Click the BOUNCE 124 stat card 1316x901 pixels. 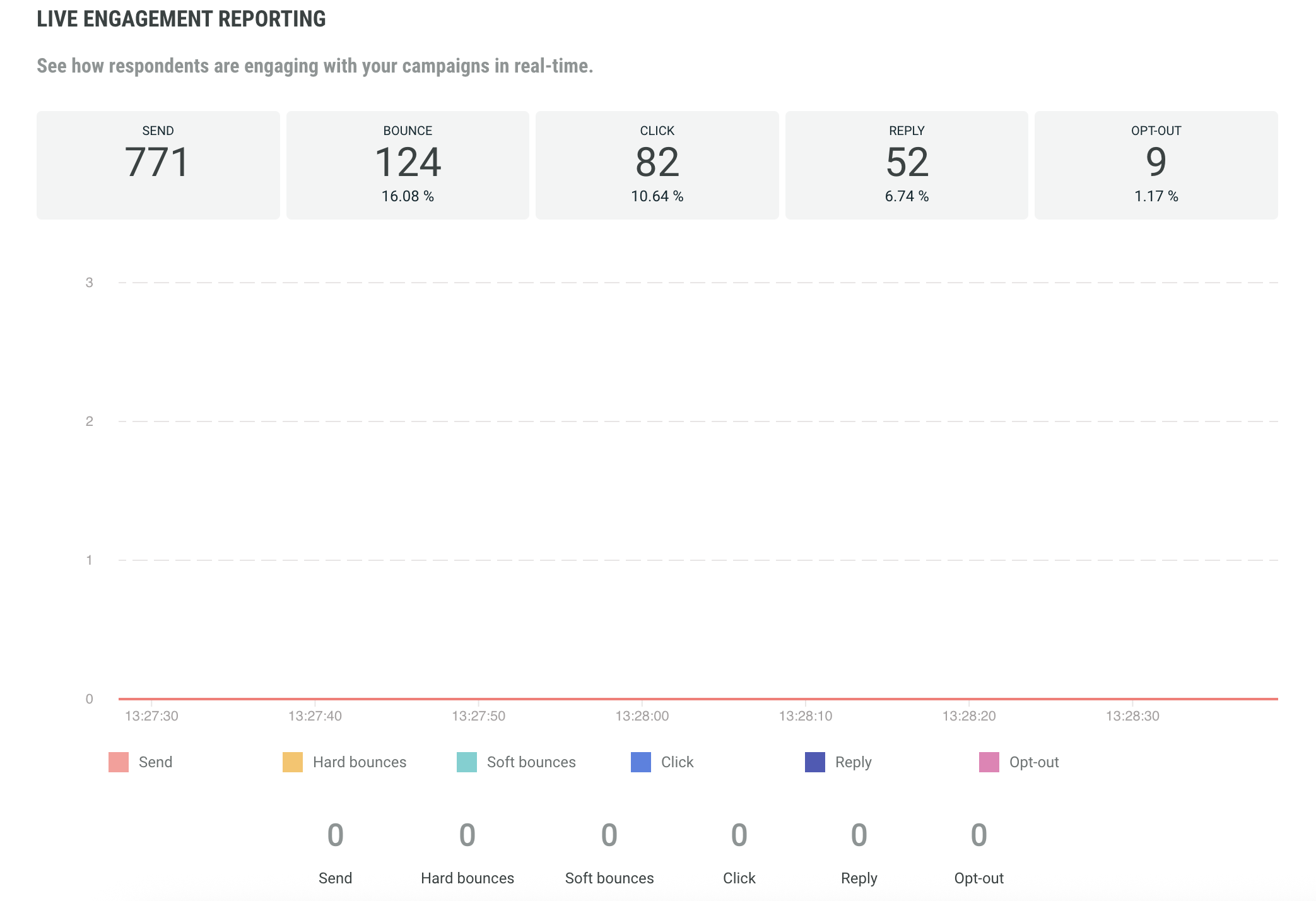(x=408, y=165)
